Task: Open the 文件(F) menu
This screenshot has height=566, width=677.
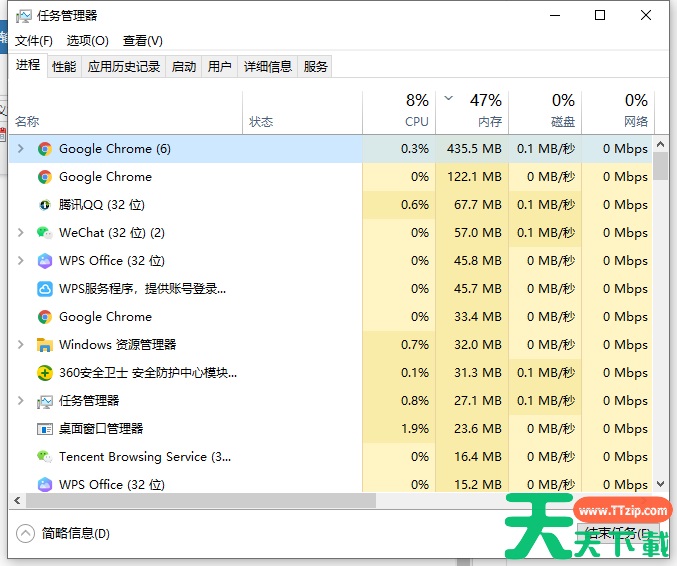Action: [34, 41]
